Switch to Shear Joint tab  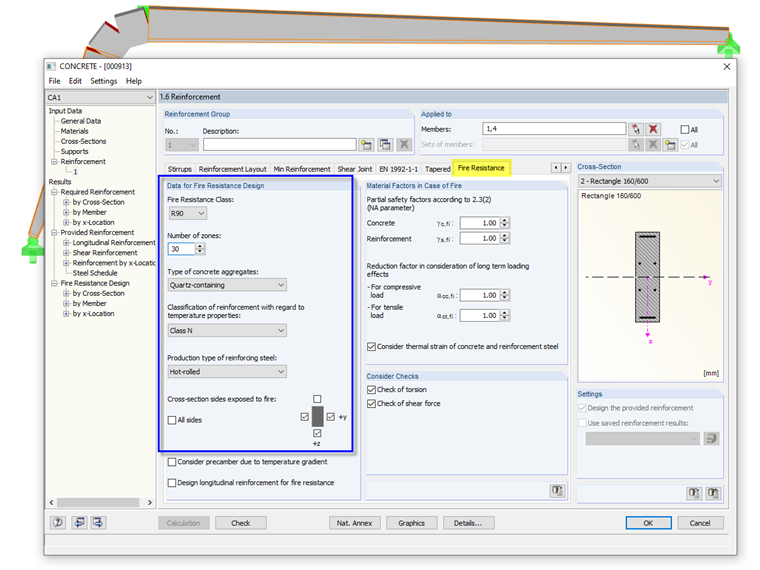(355, 169)
